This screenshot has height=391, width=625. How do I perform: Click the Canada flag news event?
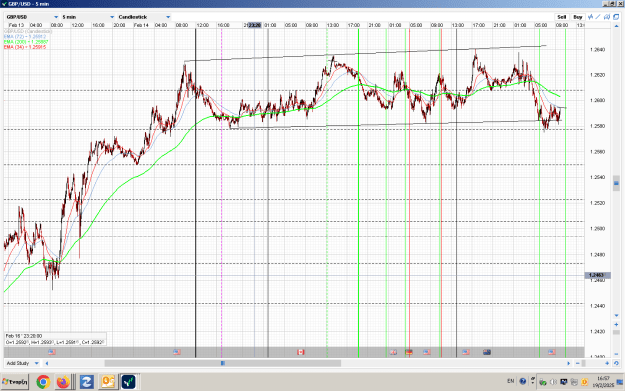(x=301, y=352)
